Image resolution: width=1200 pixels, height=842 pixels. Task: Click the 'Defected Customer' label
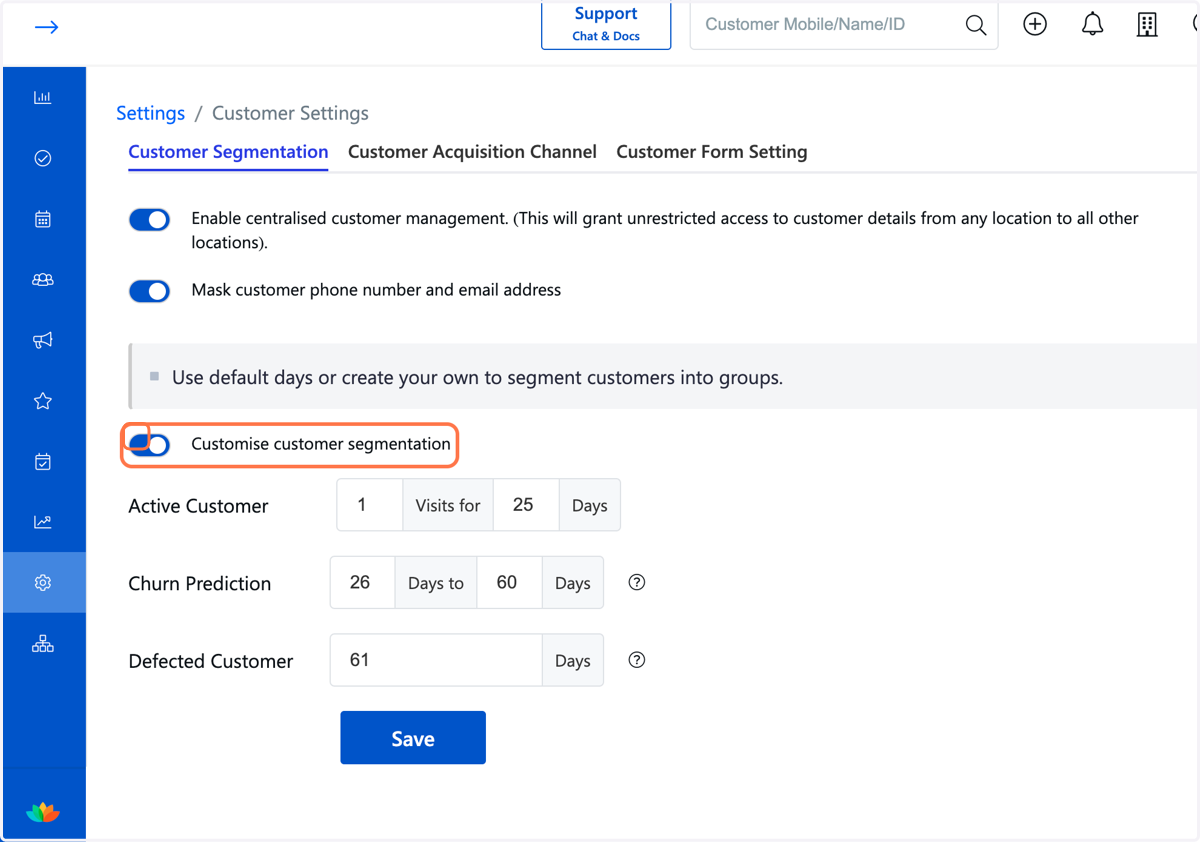pyautogui.click(x=211, y=661)
